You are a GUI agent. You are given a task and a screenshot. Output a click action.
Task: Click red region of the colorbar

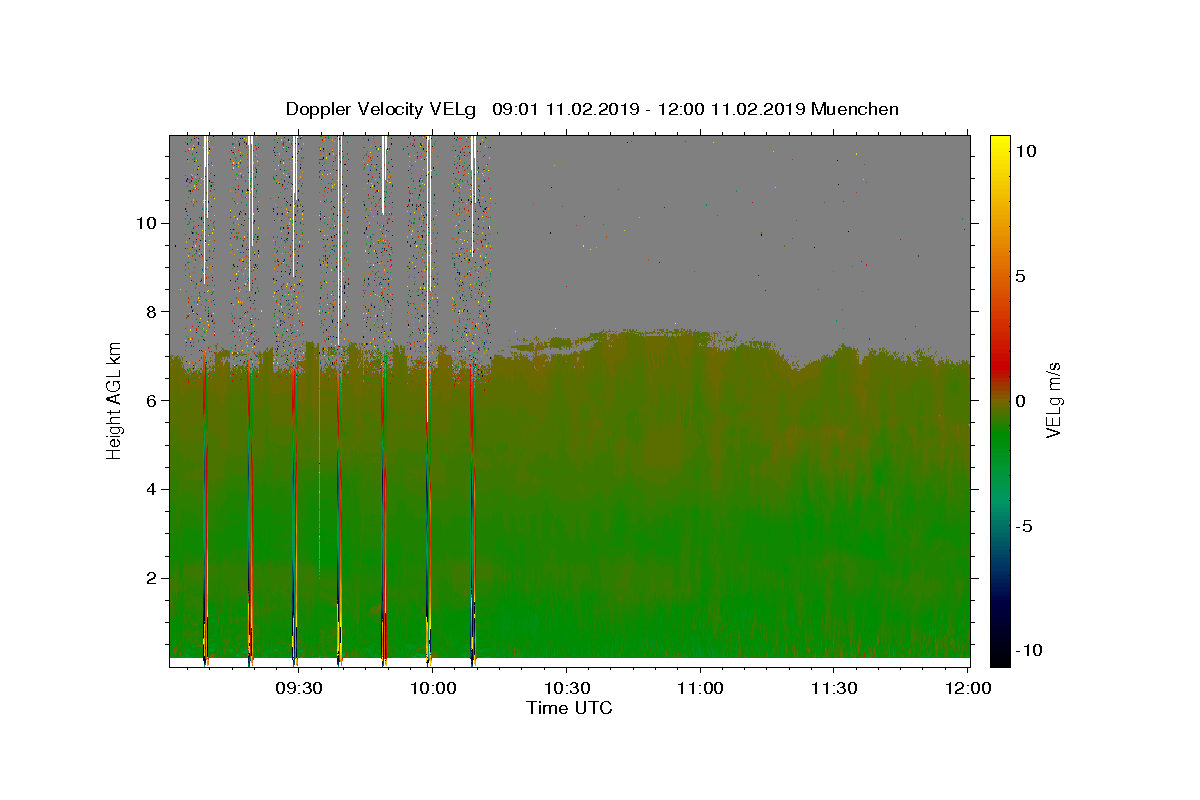(1000, 365)
